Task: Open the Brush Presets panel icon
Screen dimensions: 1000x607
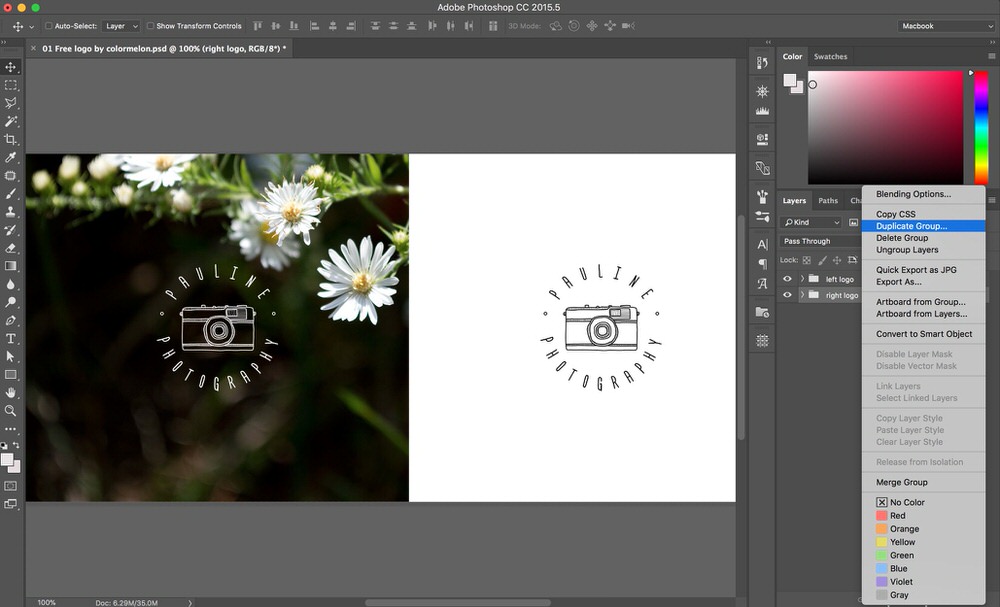Action: [762, 196]
